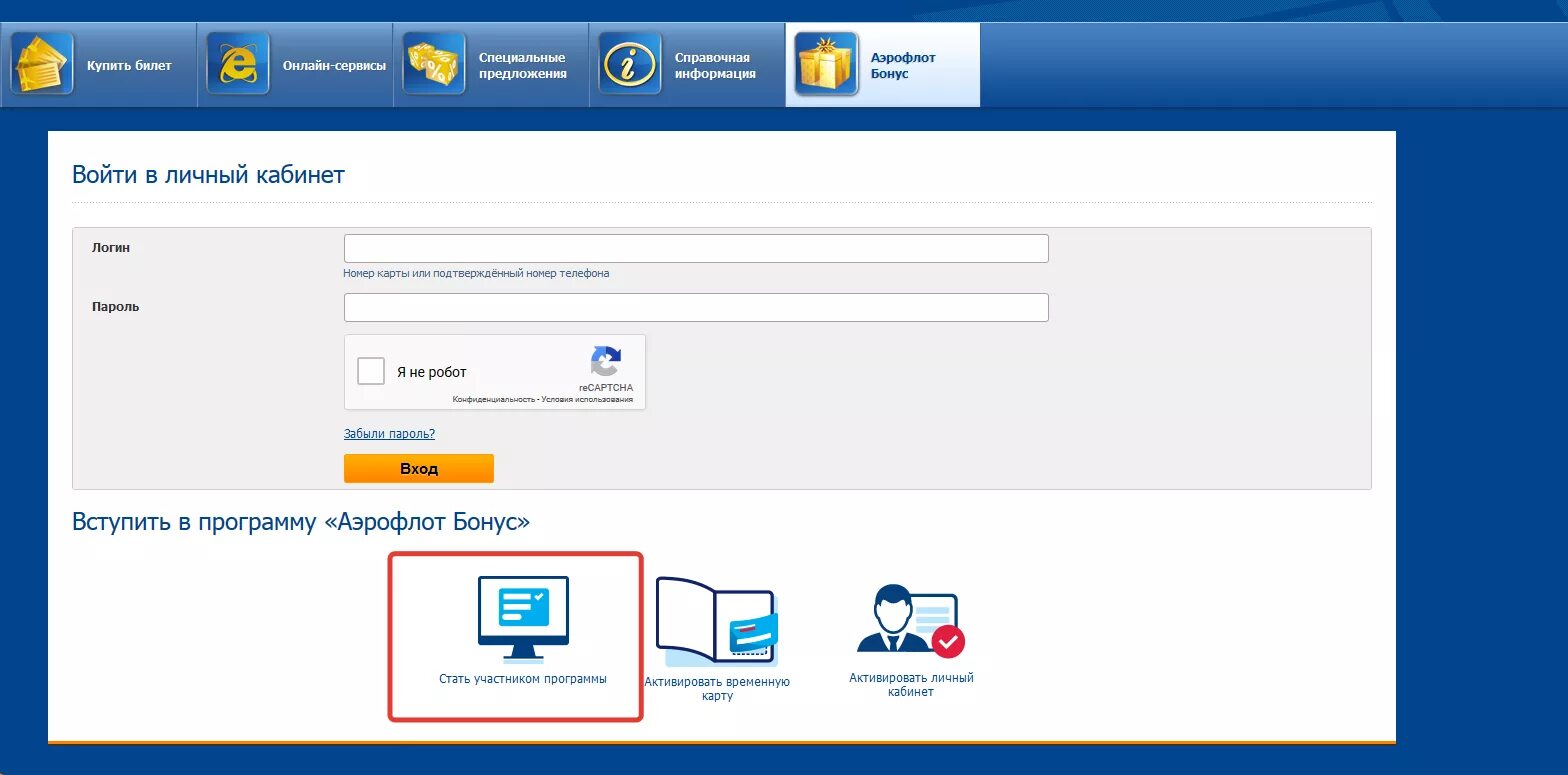Click the 'Вступить в программу «Аэрофлот Бонус»' heading
This screenshot has height=775, width=1568.
301,522
